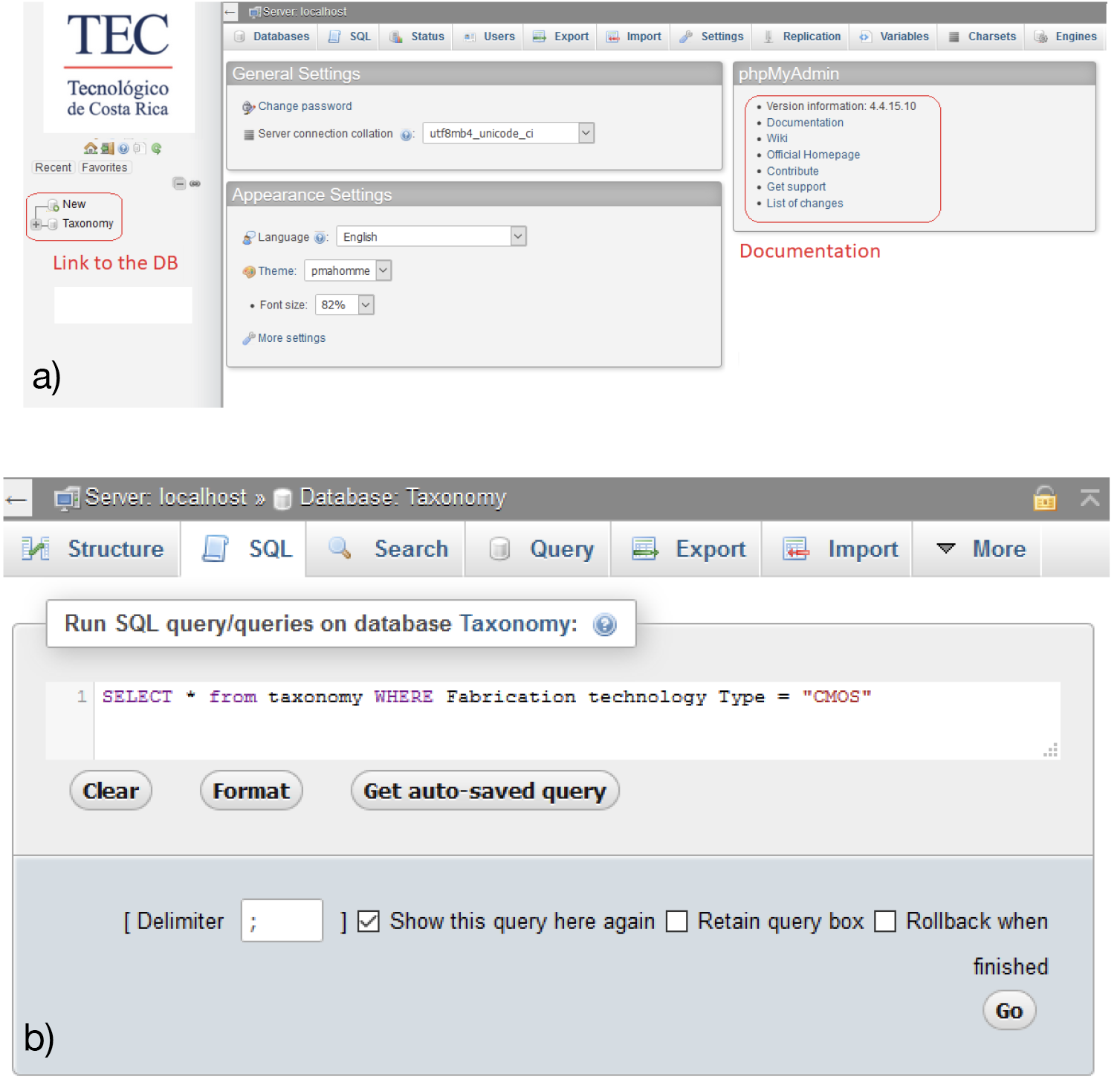Switch to the Structure tab
This screenshot has width=1120, height=1091.
pyautogui.click(x=94, y=549)
